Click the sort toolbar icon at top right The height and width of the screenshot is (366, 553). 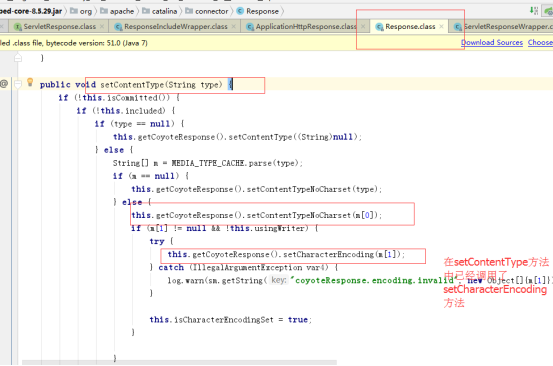click(534, 11)
